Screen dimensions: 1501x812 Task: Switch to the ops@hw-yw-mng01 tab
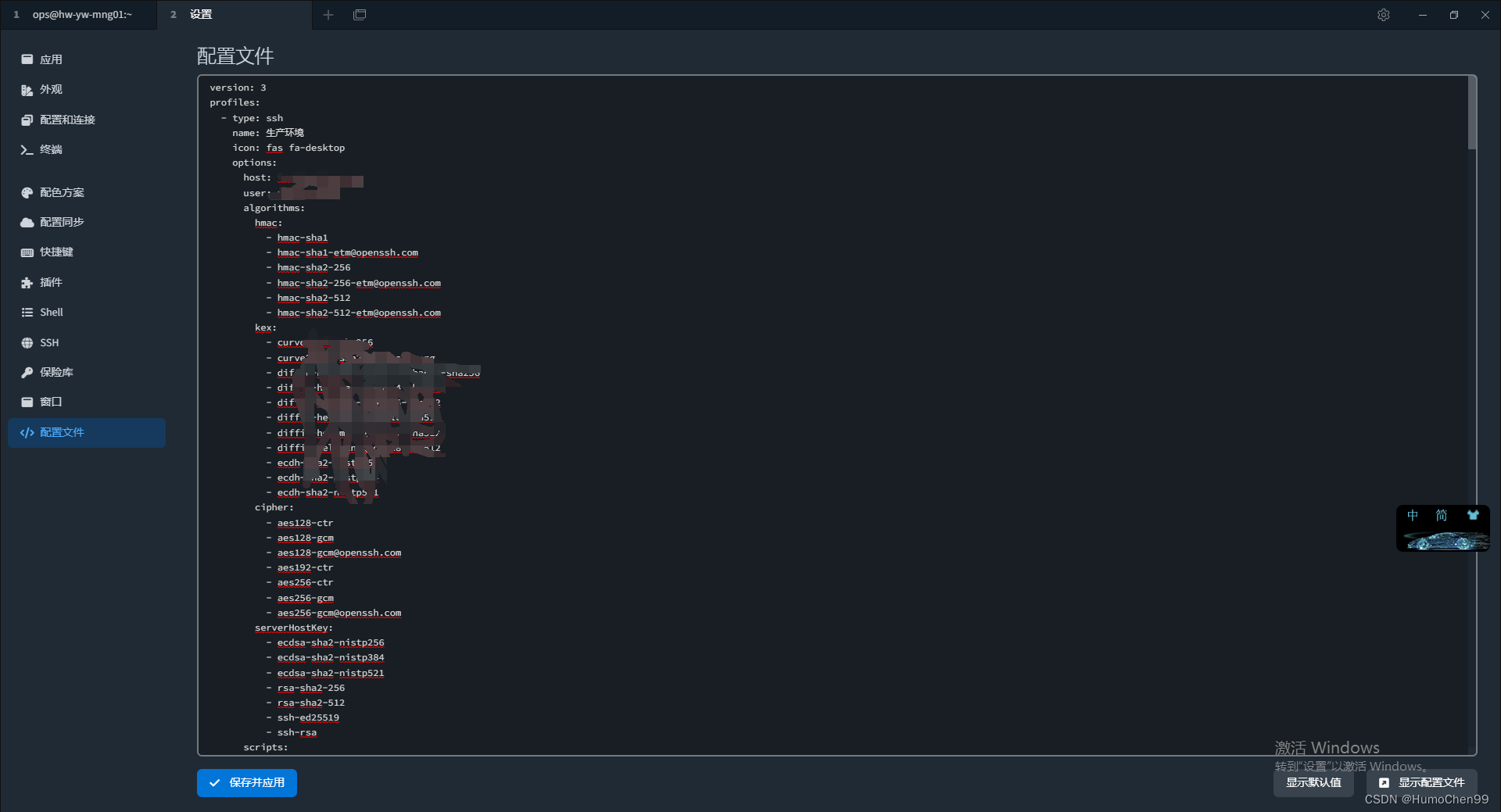click(x=78, y=15)
